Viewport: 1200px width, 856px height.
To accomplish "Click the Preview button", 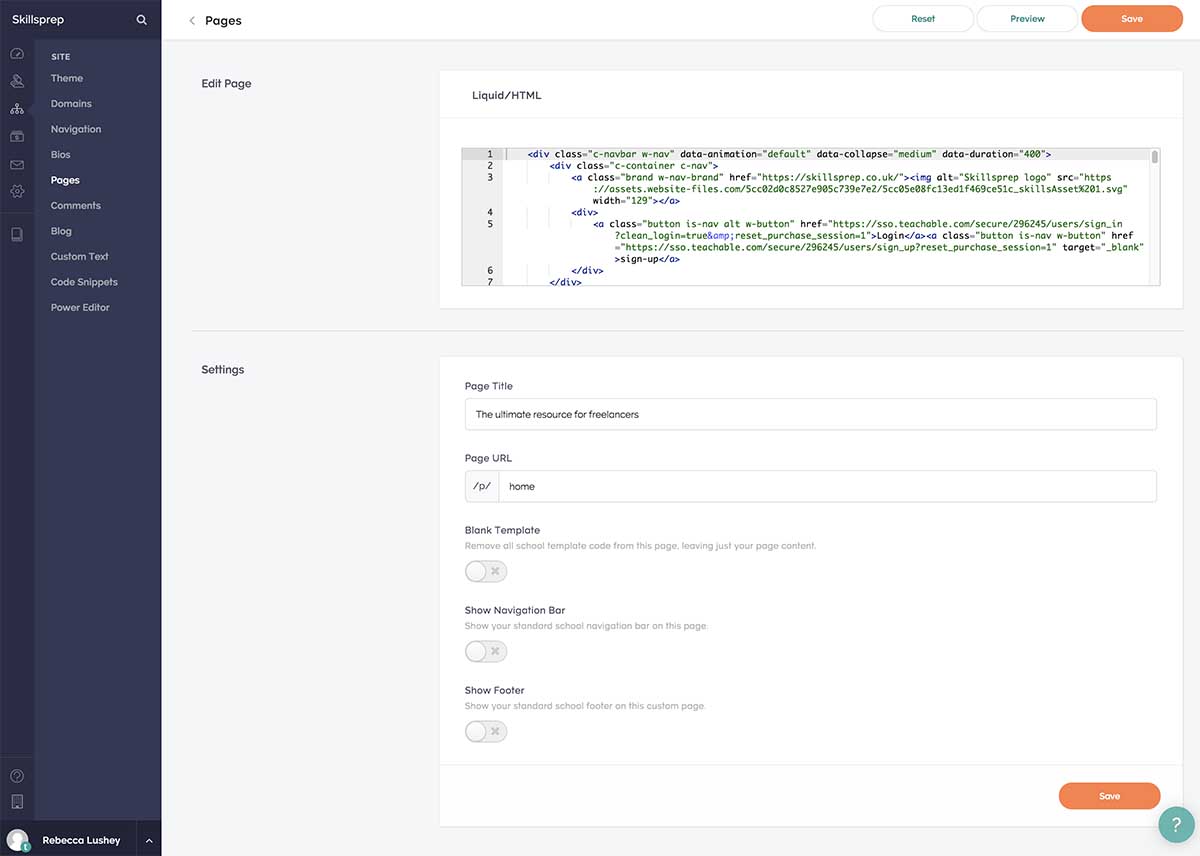I will click(1026, 18).
